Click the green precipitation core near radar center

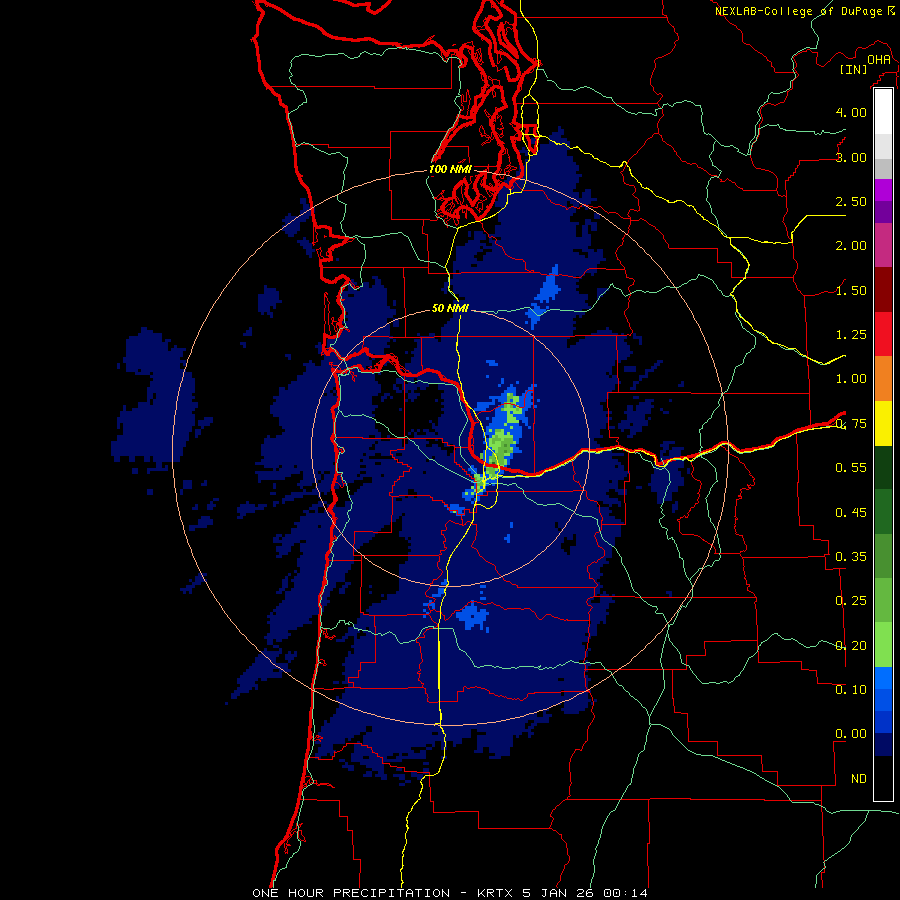502,445
